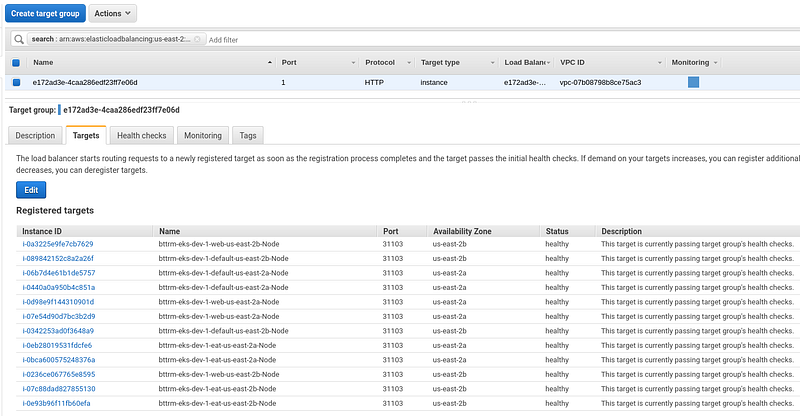Select the Targets tab

(x=86, y=135)
